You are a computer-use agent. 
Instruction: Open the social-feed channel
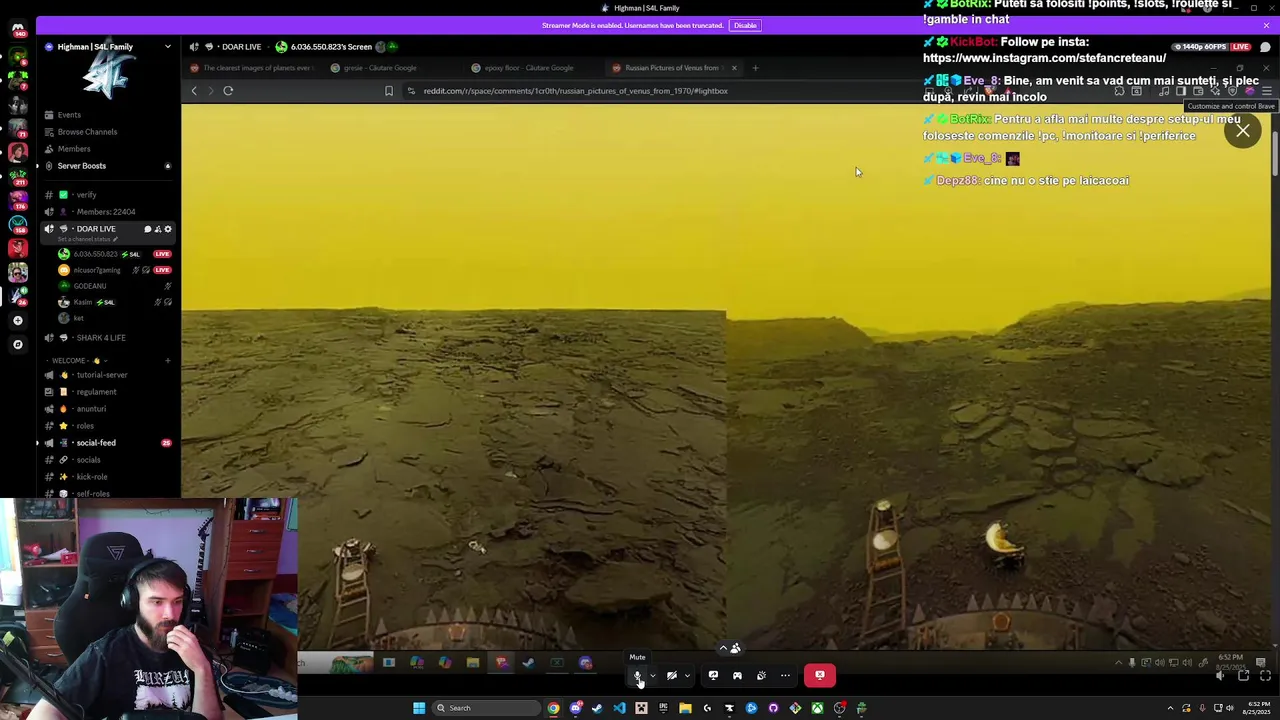[x=96, y=443]
